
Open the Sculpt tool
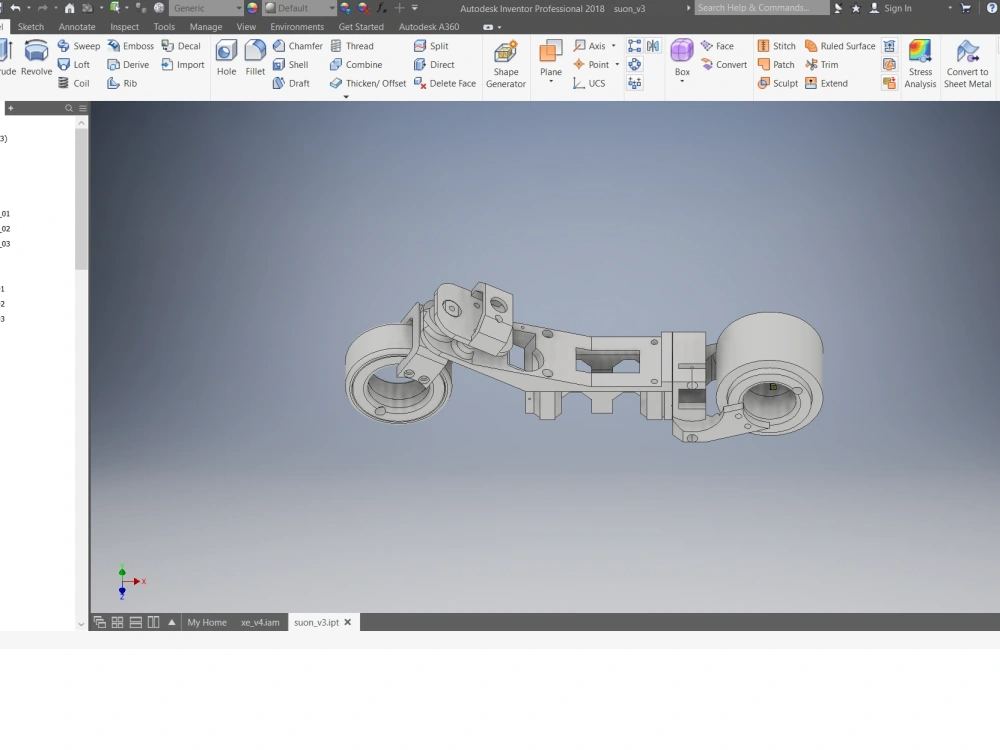coord(777,83)
